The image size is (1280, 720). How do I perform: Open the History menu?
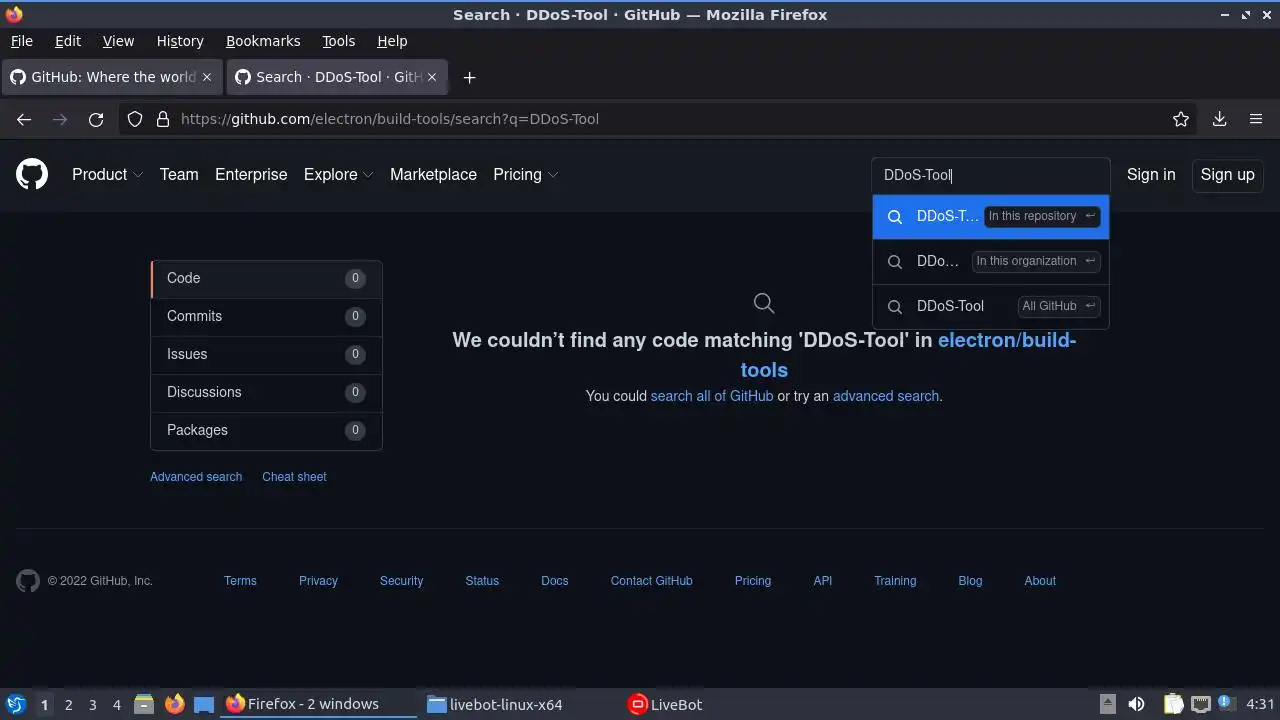(x=180, y=41)
